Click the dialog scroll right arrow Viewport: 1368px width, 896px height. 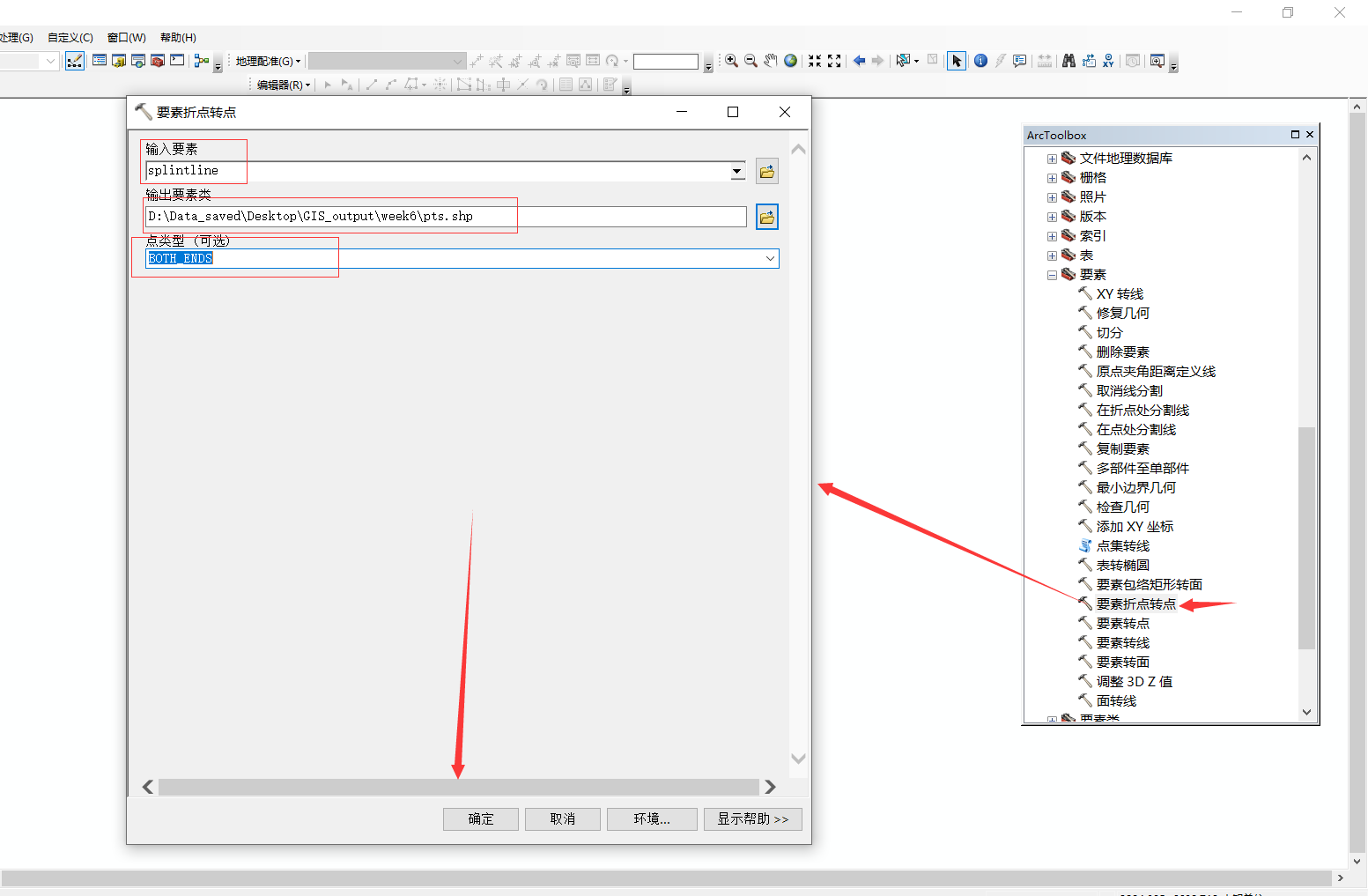[770, 787]
